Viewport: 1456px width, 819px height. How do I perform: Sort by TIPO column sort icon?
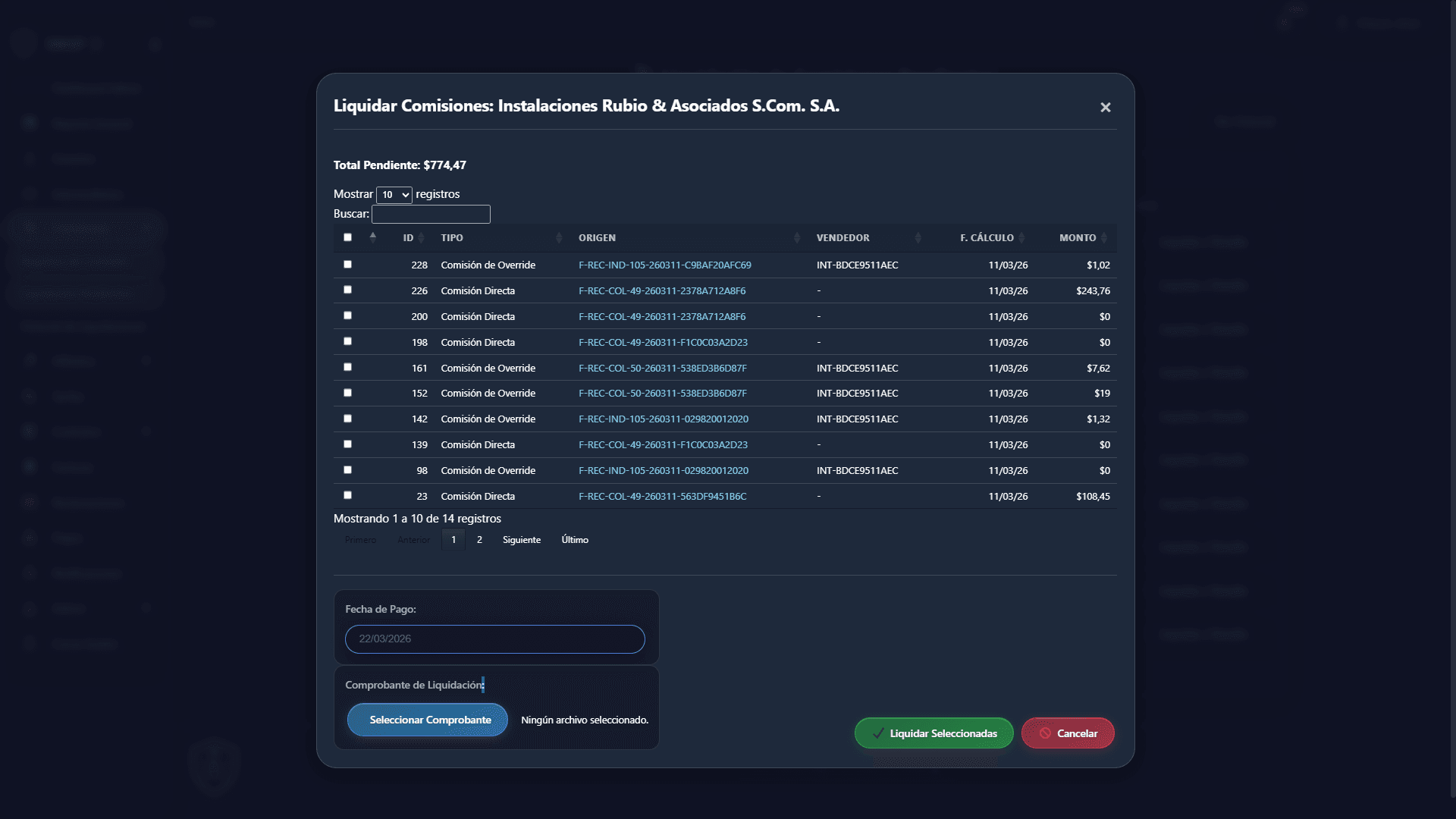(x=559, y=238)
